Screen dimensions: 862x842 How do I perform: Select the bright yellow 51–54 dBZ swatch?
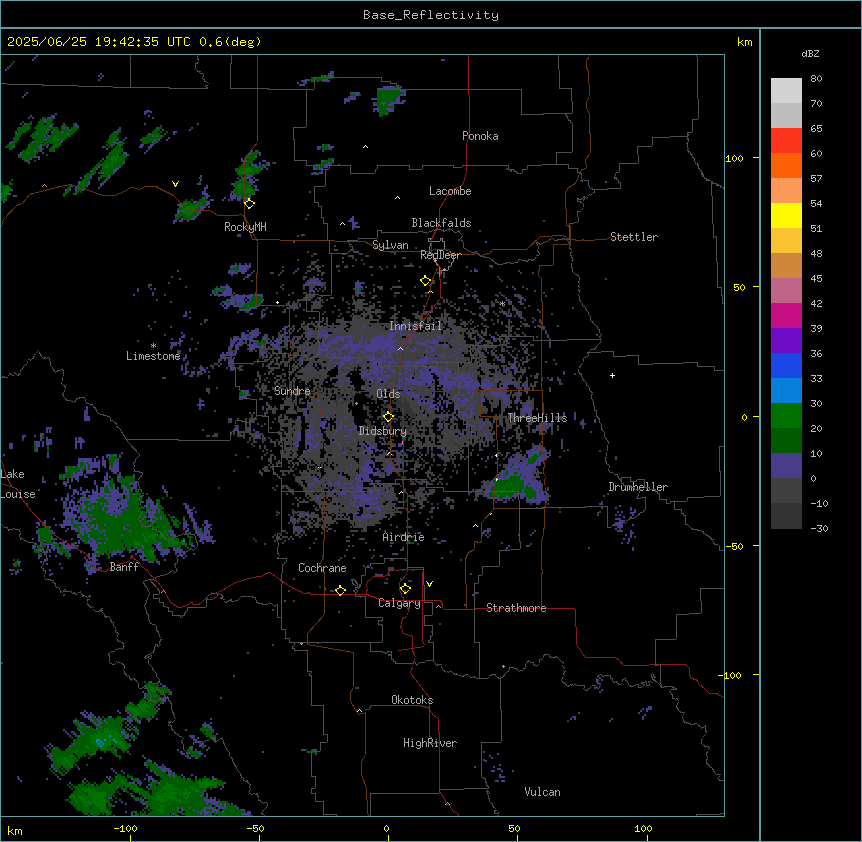point(786,215)
